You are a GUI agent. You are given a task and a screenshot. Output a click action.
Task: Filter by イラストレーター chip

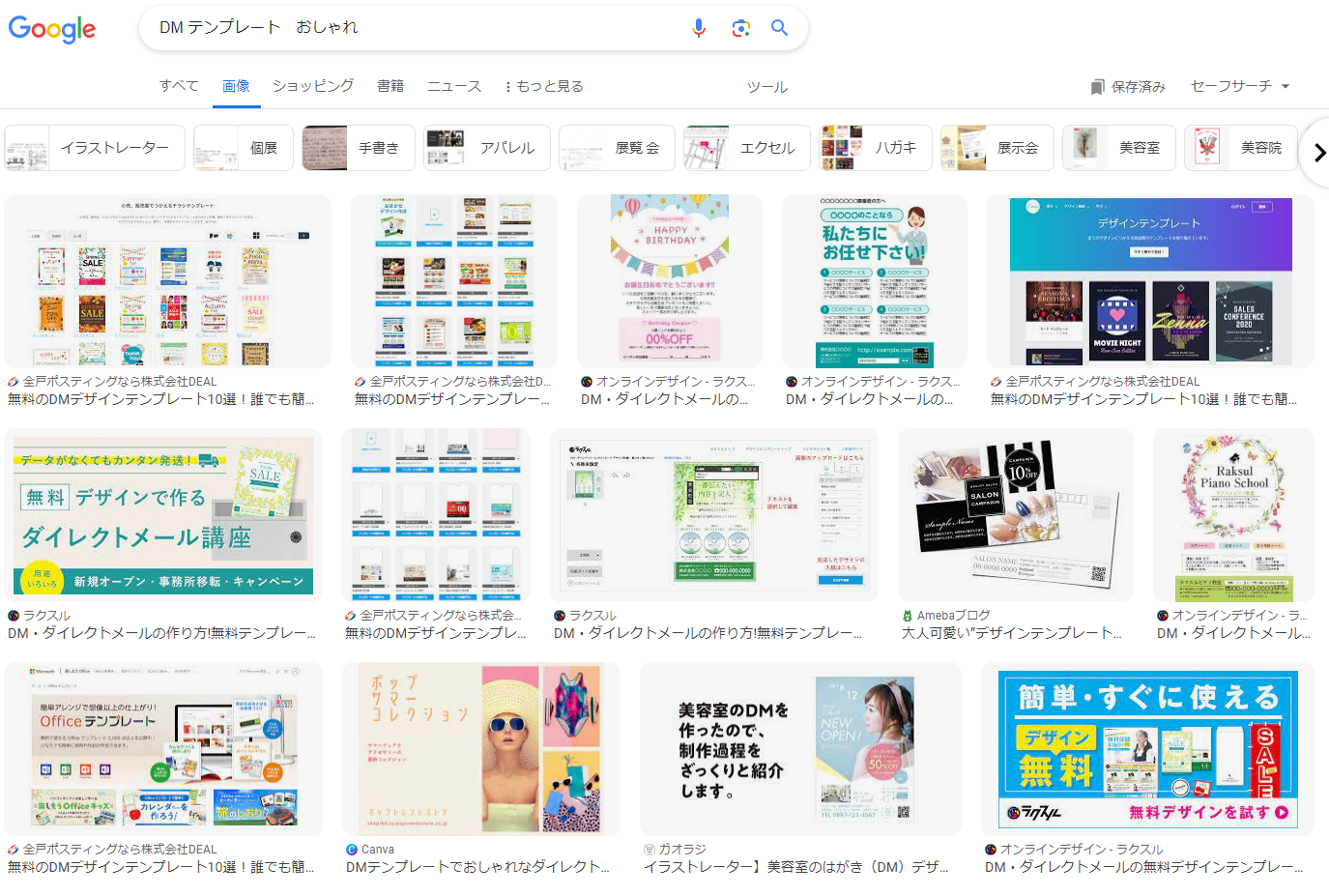point(95,148)
